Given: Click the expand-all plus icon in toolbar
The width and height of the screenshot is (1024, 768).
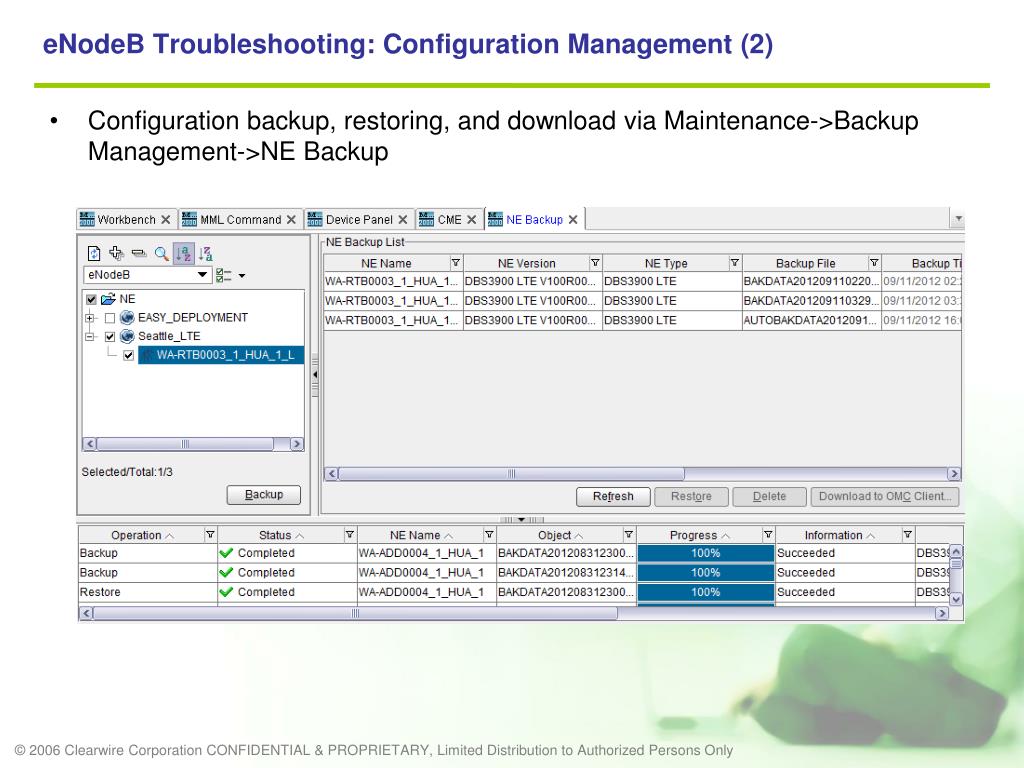Looking at the screenshot, I should click(116, 253).
